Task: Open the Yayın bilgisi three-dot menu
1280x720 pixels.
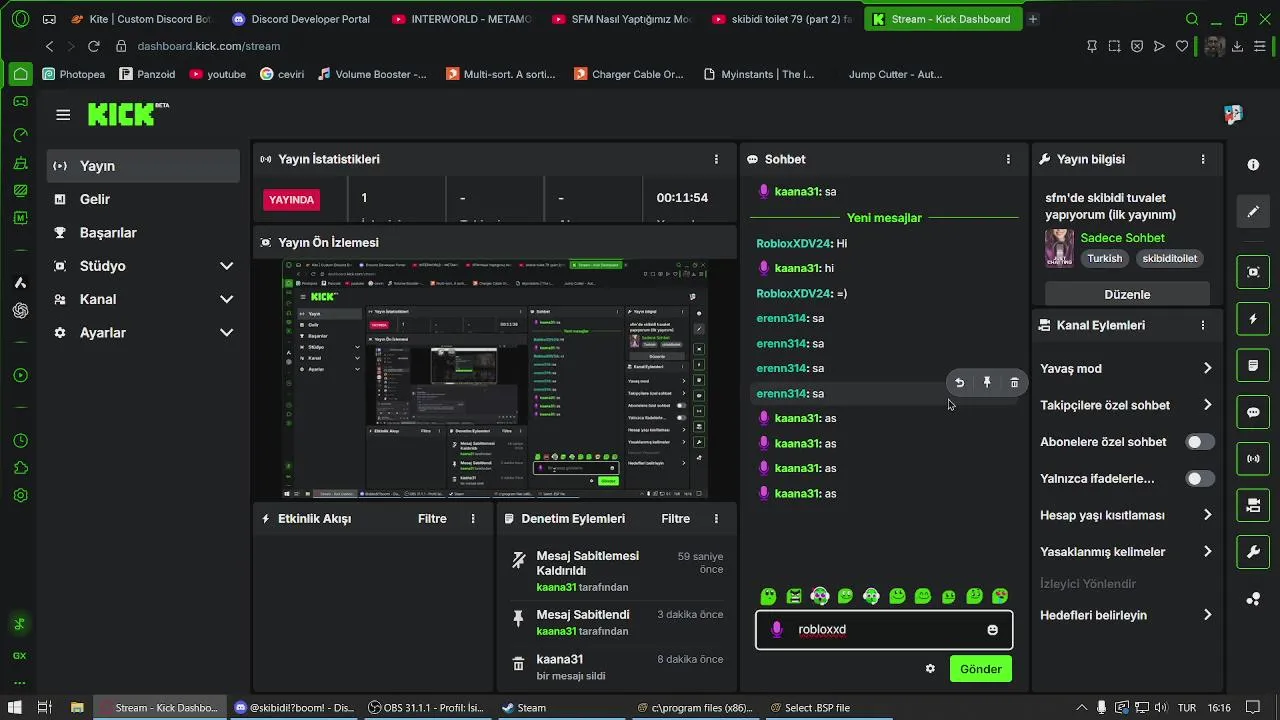Action: click(1203, 159)
